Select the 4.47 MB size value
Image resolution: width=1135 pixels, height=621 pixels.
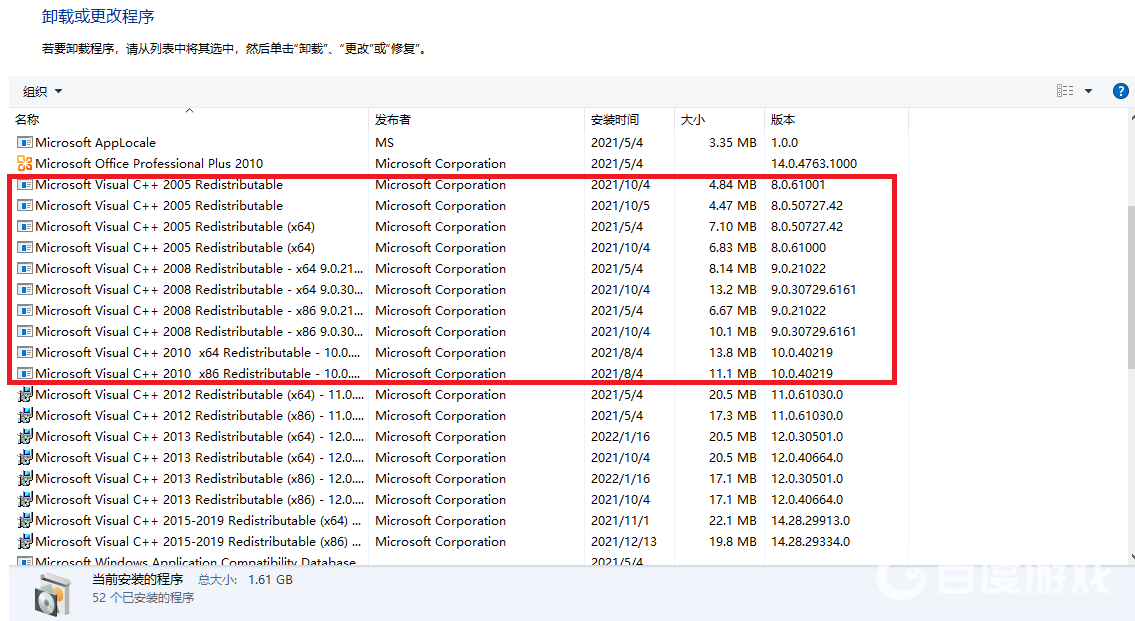tap(733, 206)
